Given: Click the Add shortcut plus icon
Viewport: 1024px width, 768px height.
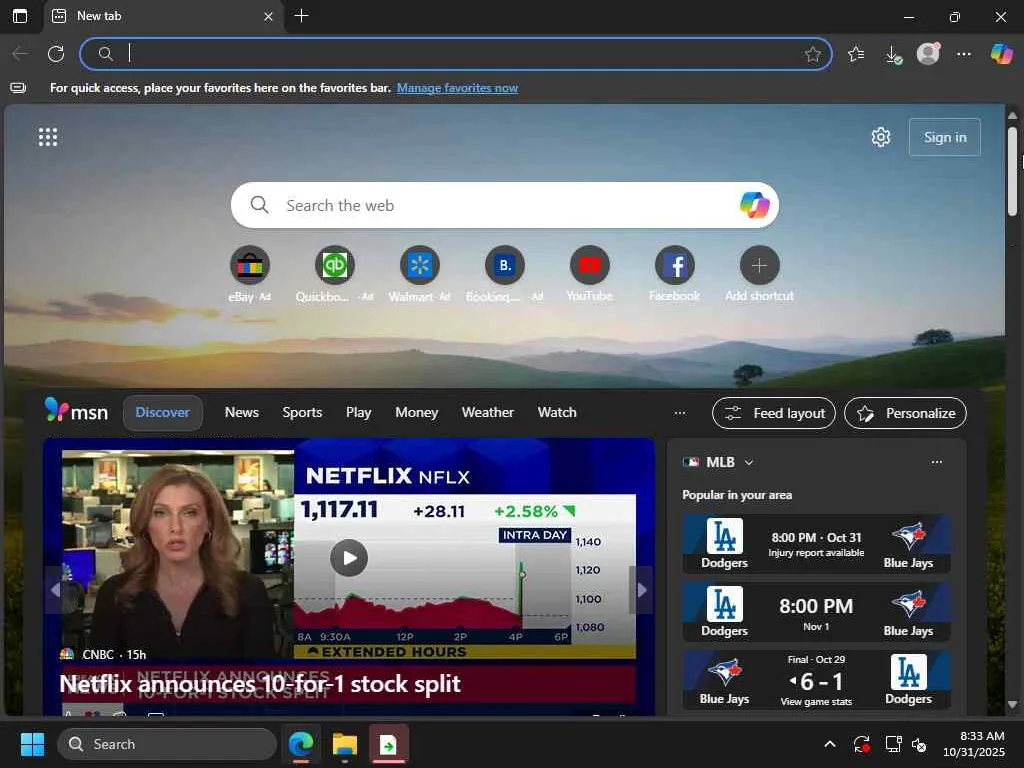Looking at the screenshot, I should coord(759,265).
